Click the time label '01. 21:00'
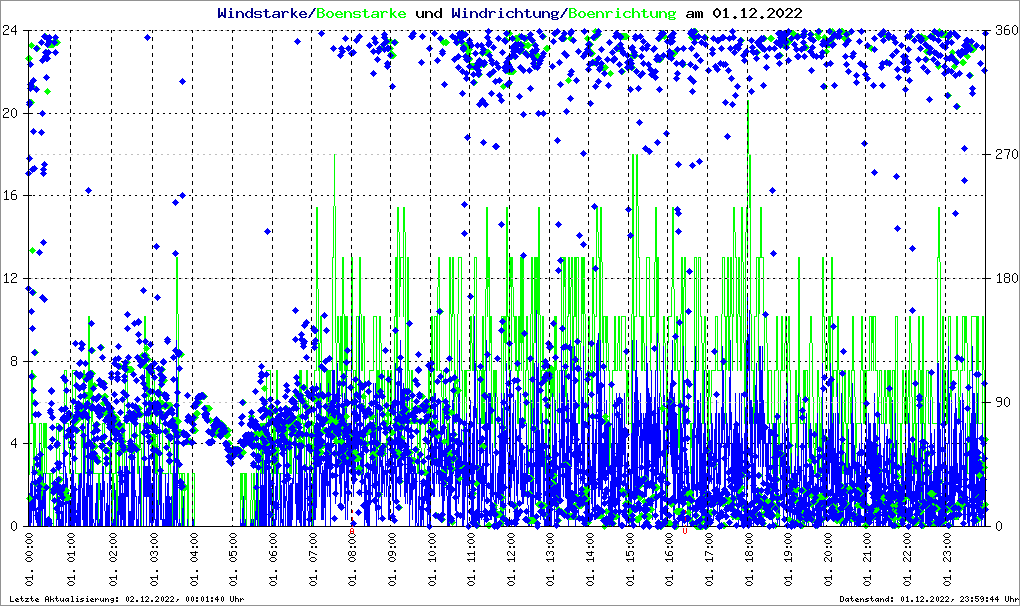Screen dimensions: 1020x606 [868, 559]
